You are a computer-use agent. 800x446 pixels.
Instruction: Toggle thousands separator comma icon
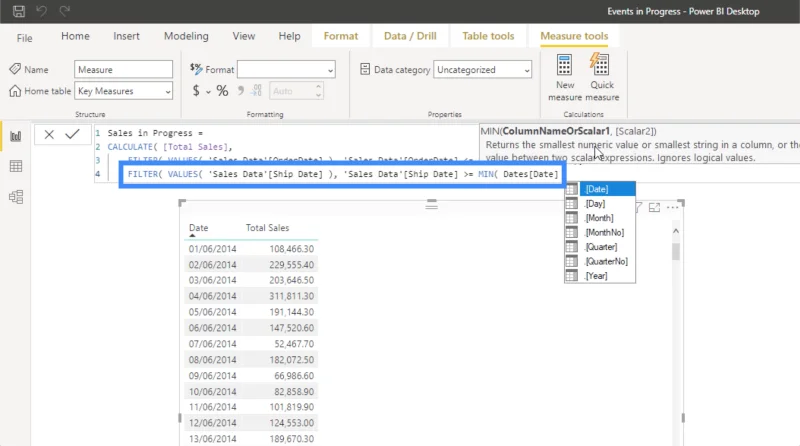tap(240, 91)
